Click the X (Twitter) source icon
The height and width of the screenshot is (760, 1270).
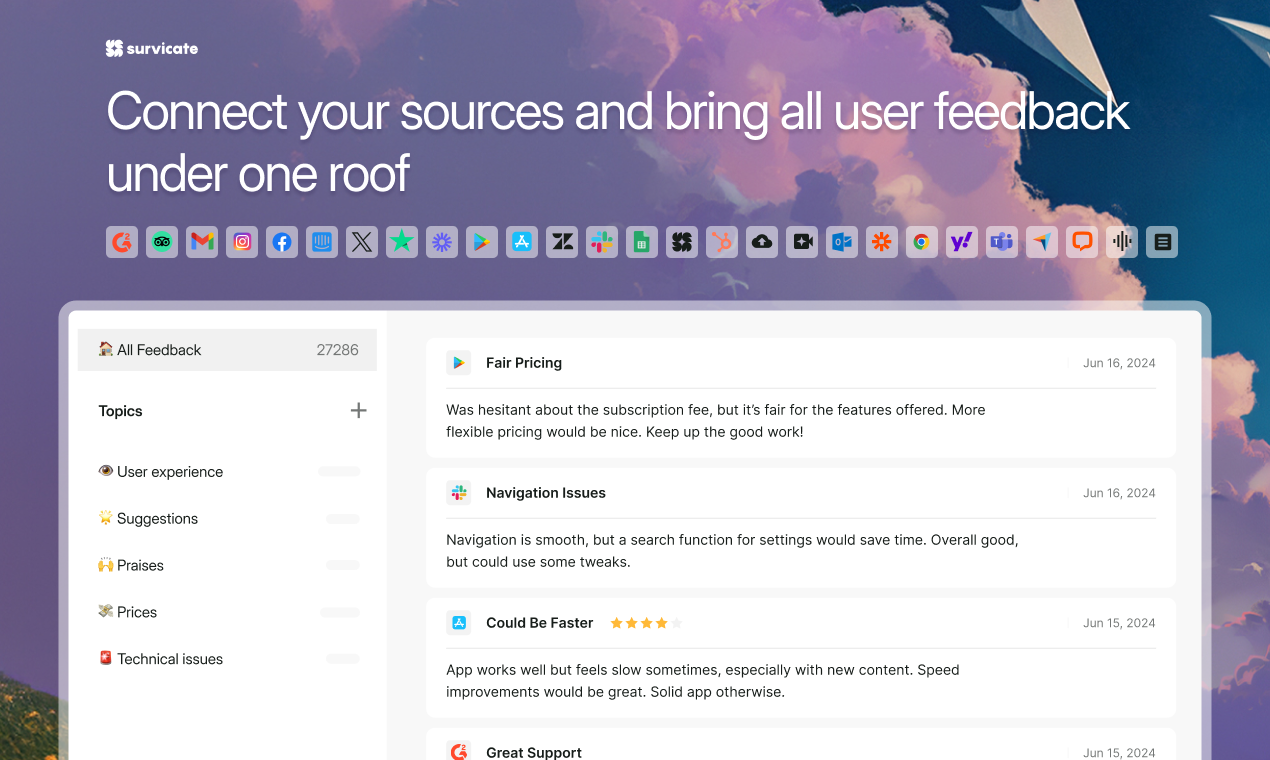[x=362, y=242]
